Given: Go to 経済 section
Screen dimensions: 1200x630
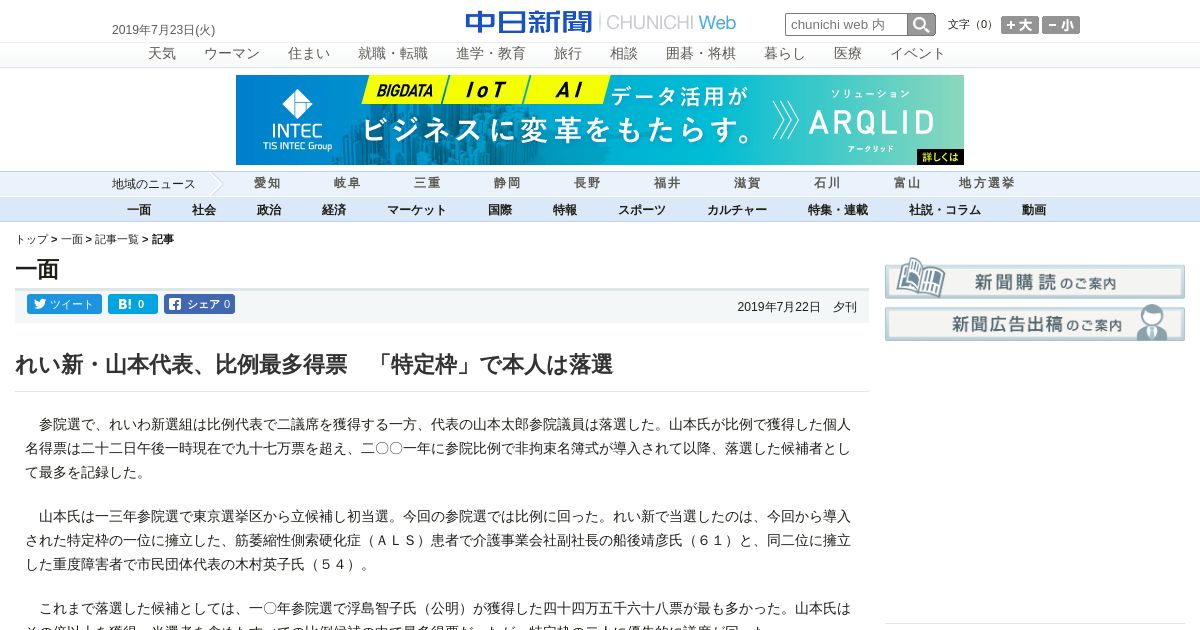Looking at the screenshot, I should point(334,210).
